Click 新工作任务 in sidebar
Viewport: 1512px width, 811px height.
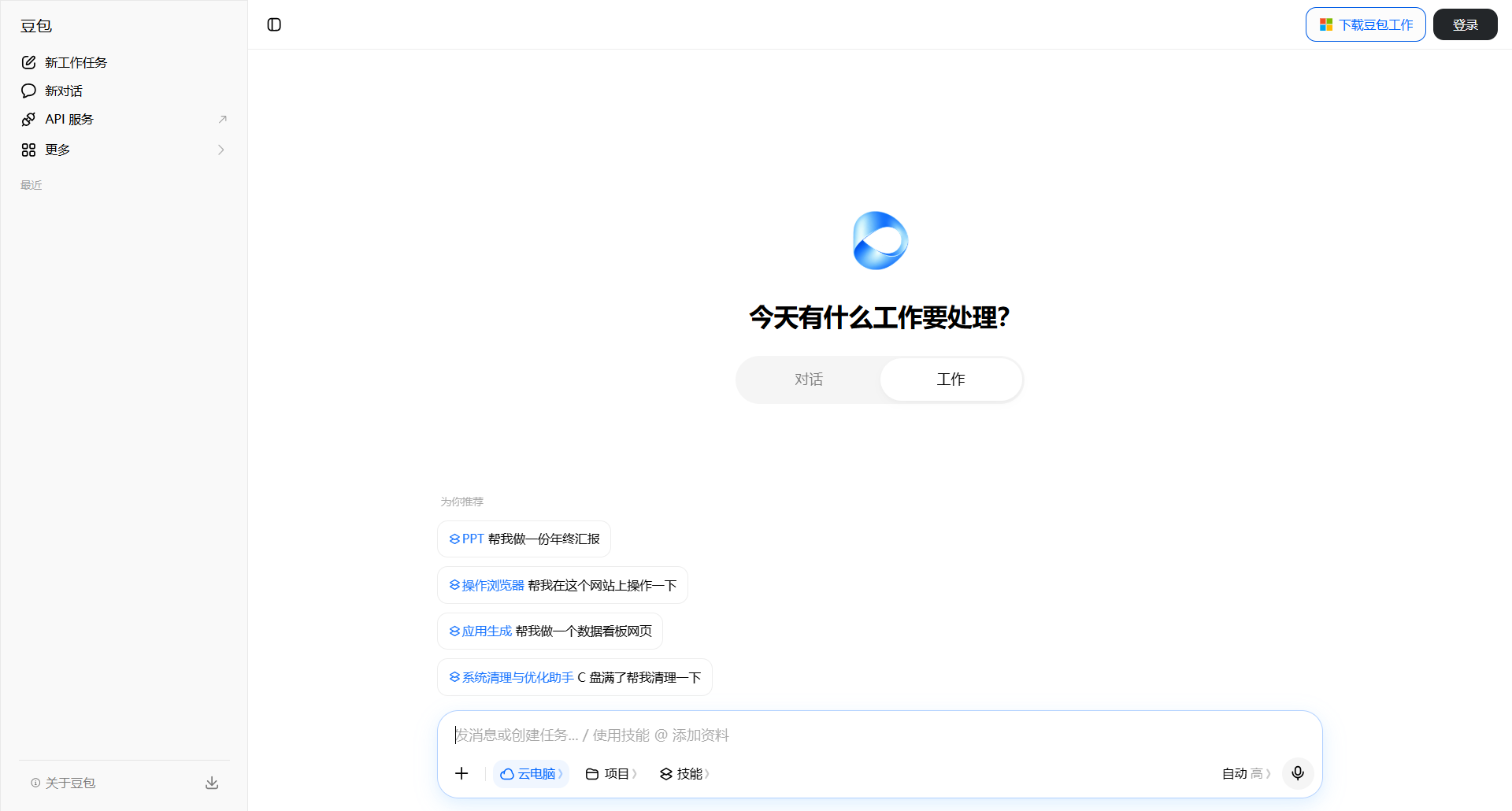[x=124, y=62]
